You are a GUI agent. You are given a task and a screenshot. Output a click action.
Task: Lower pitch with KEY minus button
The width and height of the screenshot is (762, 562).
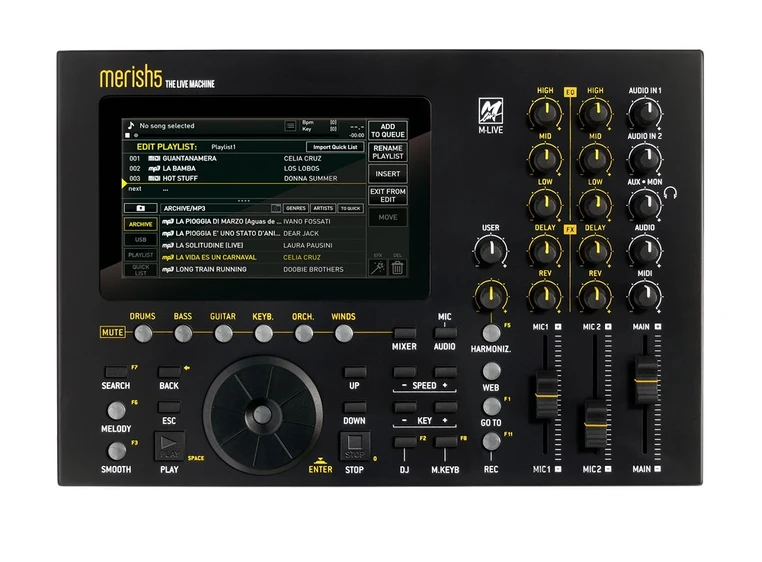coord(405,407)
